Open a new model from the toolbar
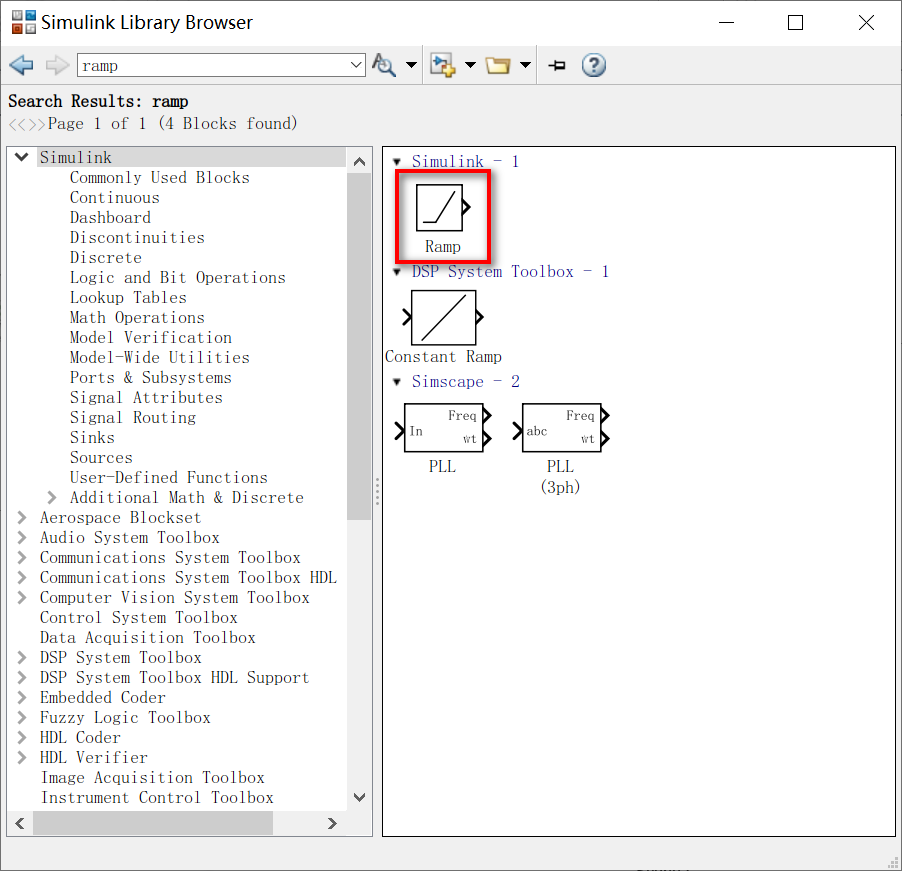The image size is (902, 871). coord(443,64)
